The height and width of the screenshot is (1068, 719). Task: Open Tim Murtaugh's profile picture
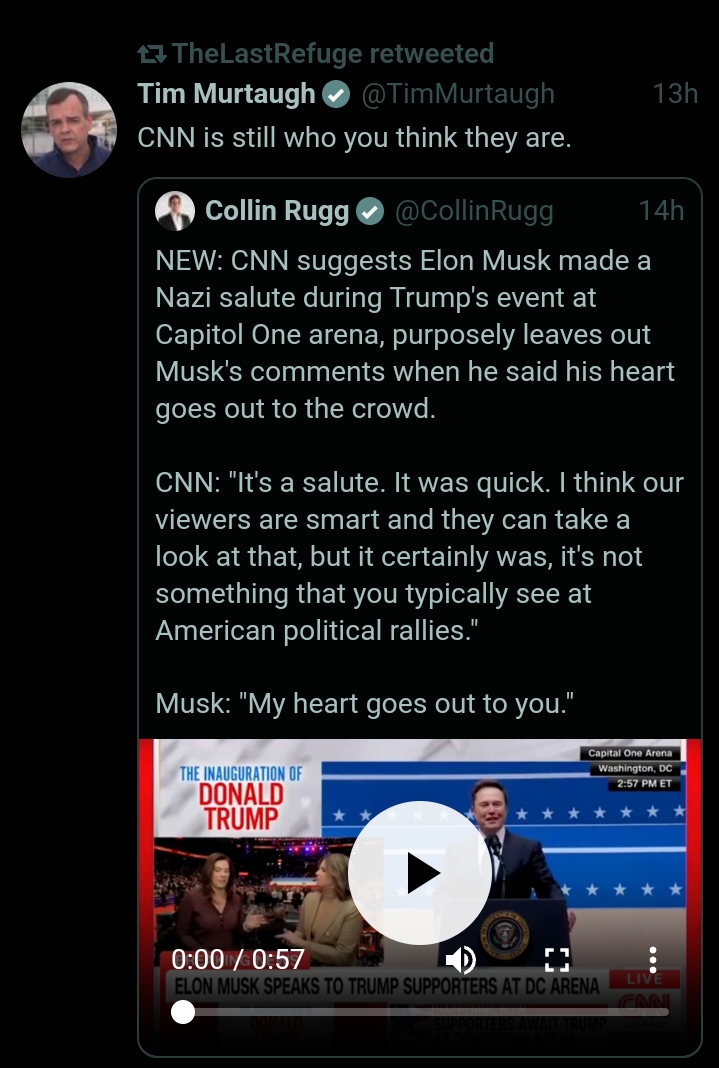coord(69,130)
